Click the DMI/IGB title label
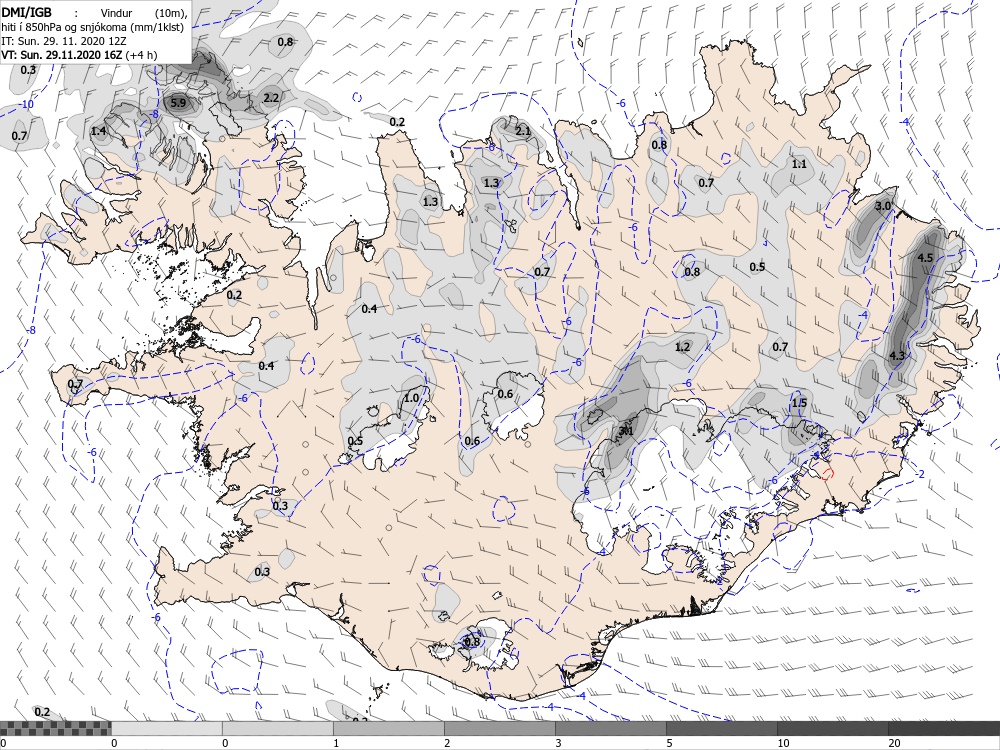This screenshot has height=750, width=1000. tap(26, 12)
